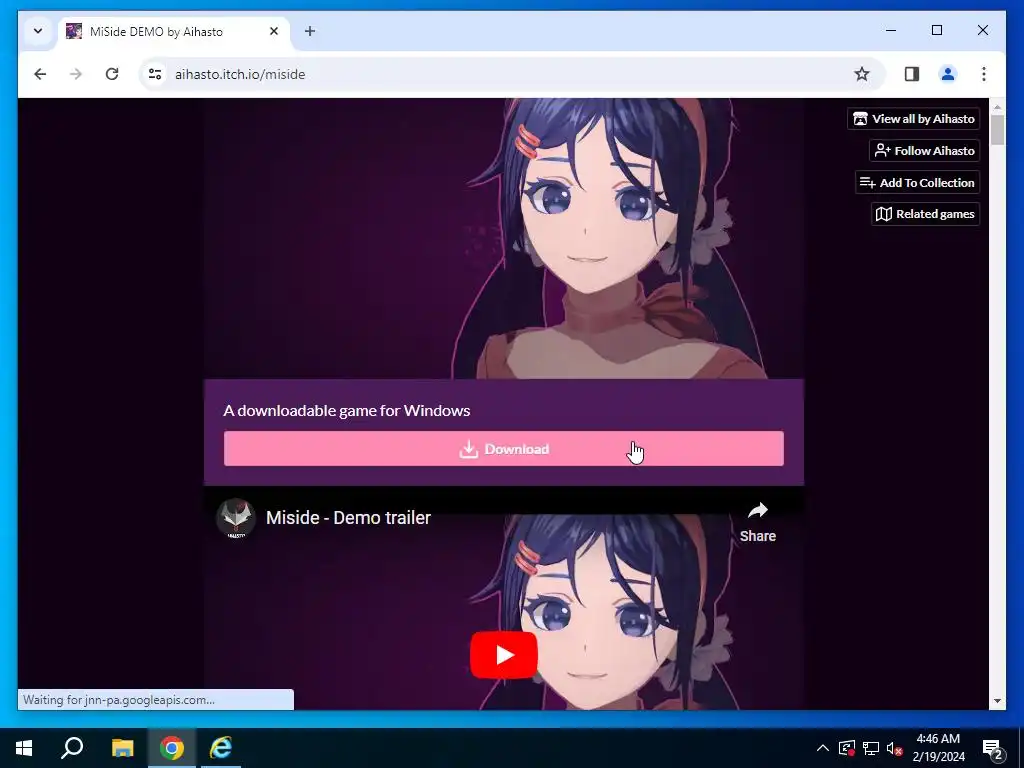Image resolution: width=1024 pixels, height=768 pixels.
Task: Go forward in browser history
Action: pyautogui.click(x=76, y=74)
